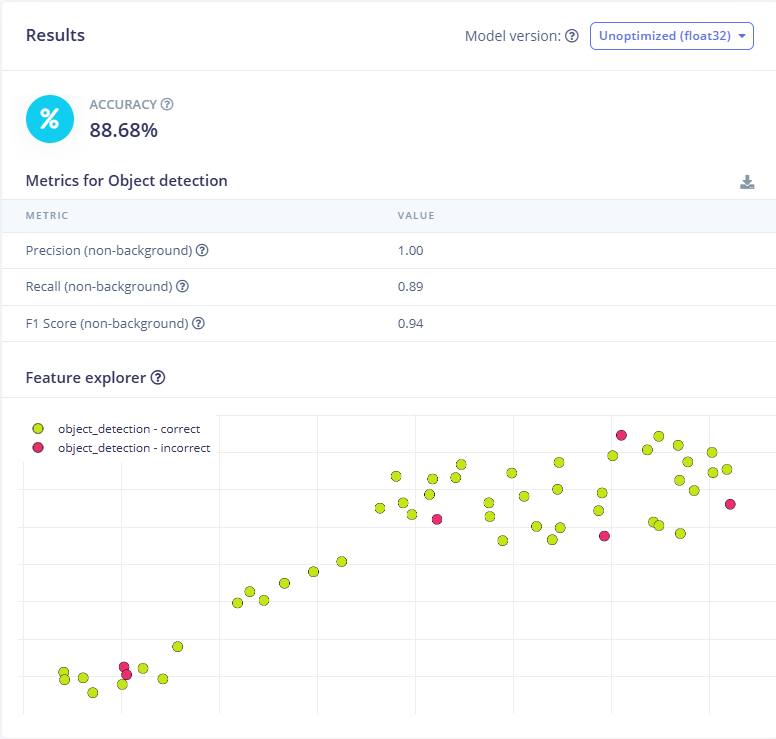Click the METRIC column header
The width and height of the screenshot is (776, 739).
(x=47, y=215)
